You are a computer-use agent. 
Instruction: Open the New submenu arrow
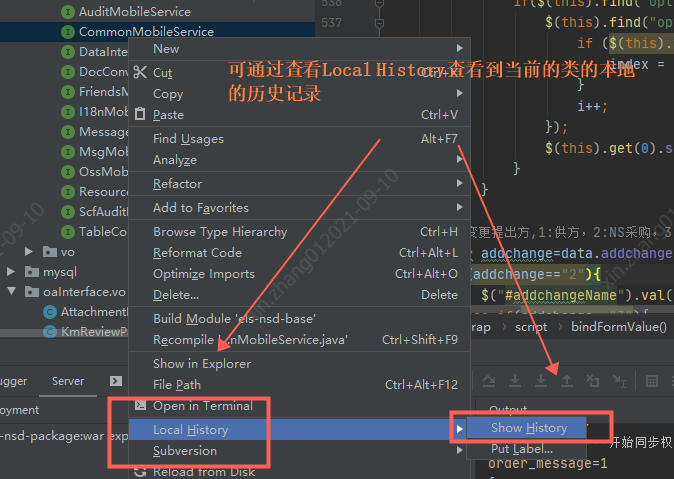[460, 48]
